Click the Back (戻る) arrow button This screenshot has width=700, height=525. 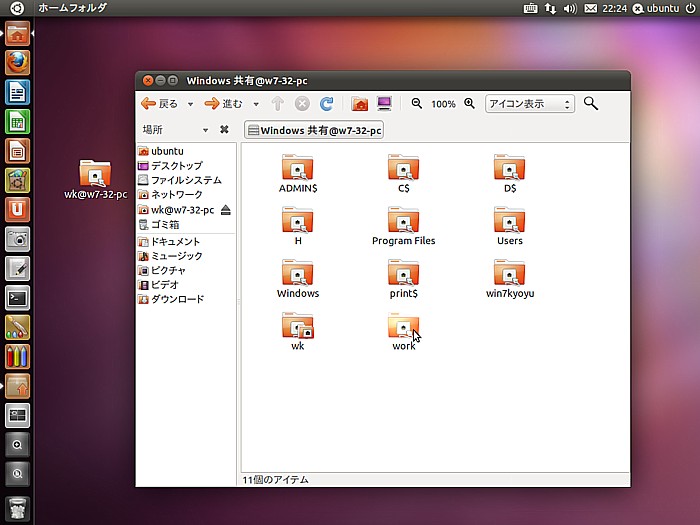coord(159,104)
